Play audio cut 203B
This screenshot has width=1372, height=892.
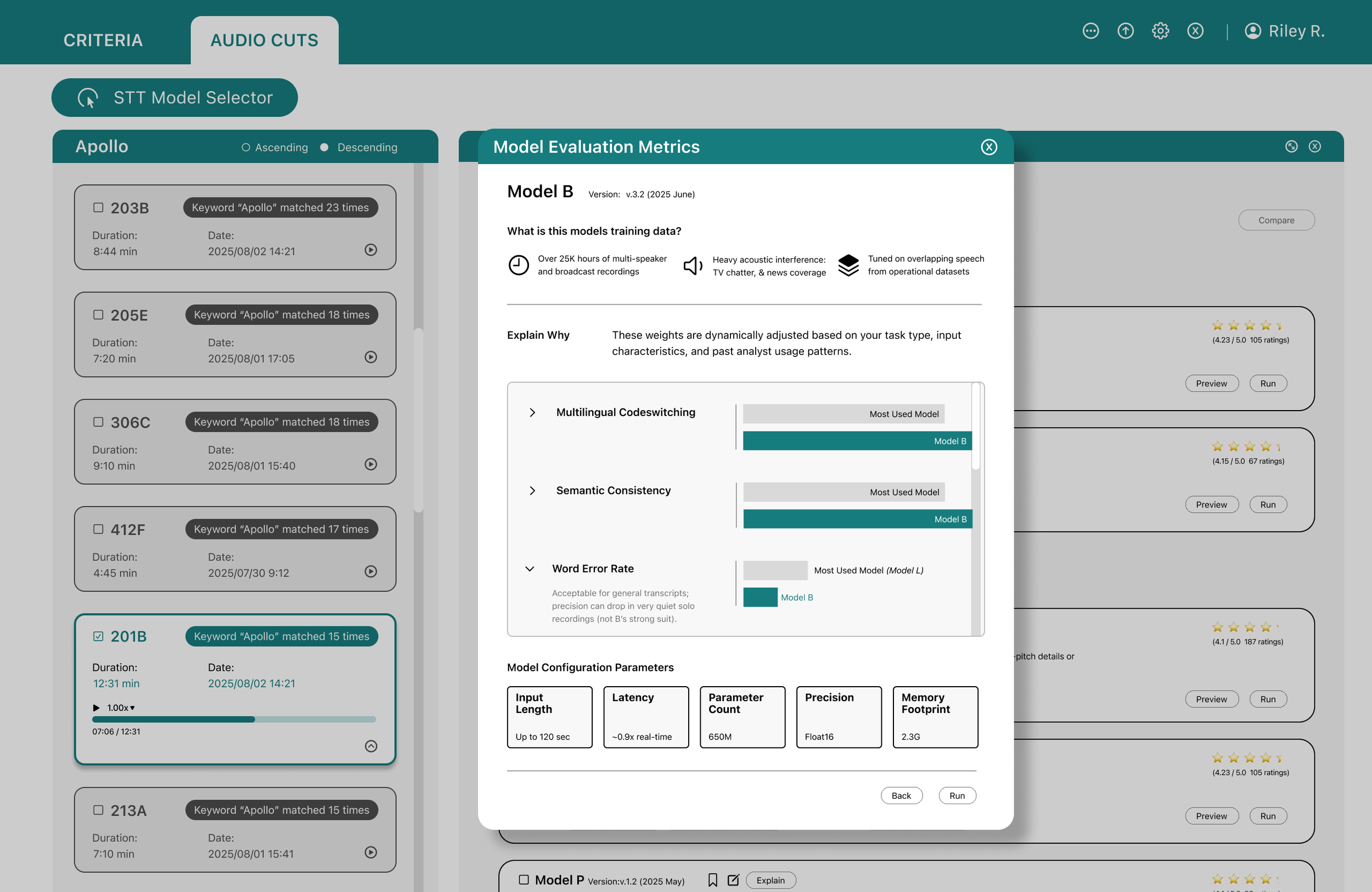(x=370, y=250)
